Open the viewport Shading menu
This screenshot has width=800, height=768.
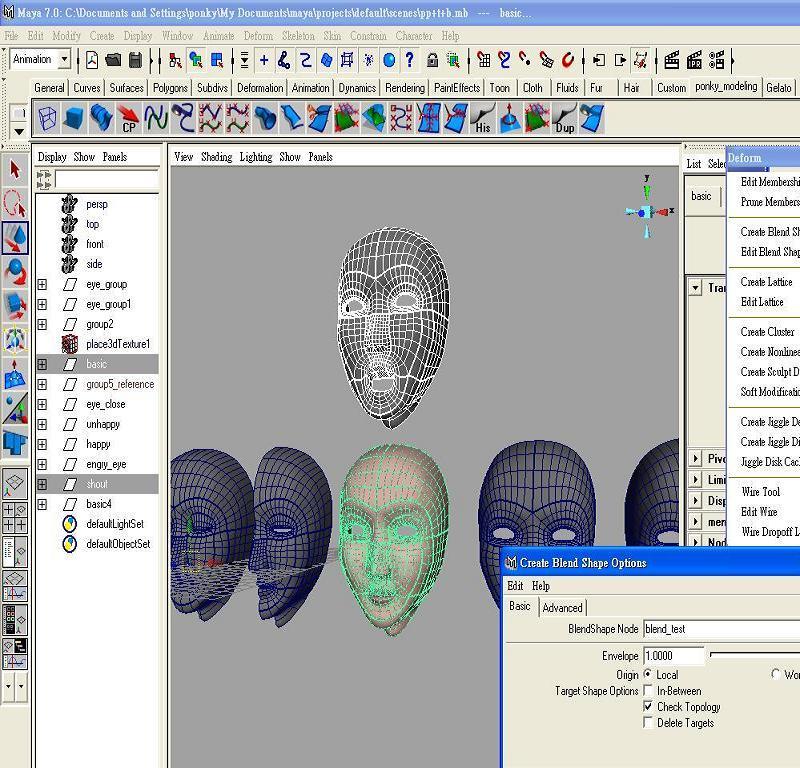216,157
